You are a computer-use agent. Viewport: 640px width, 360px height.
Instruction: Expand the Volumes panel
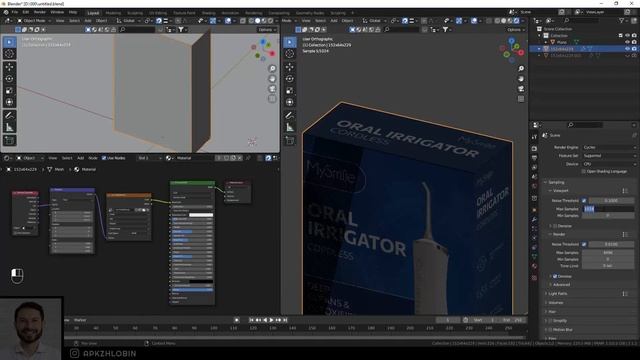pos(555,302)
